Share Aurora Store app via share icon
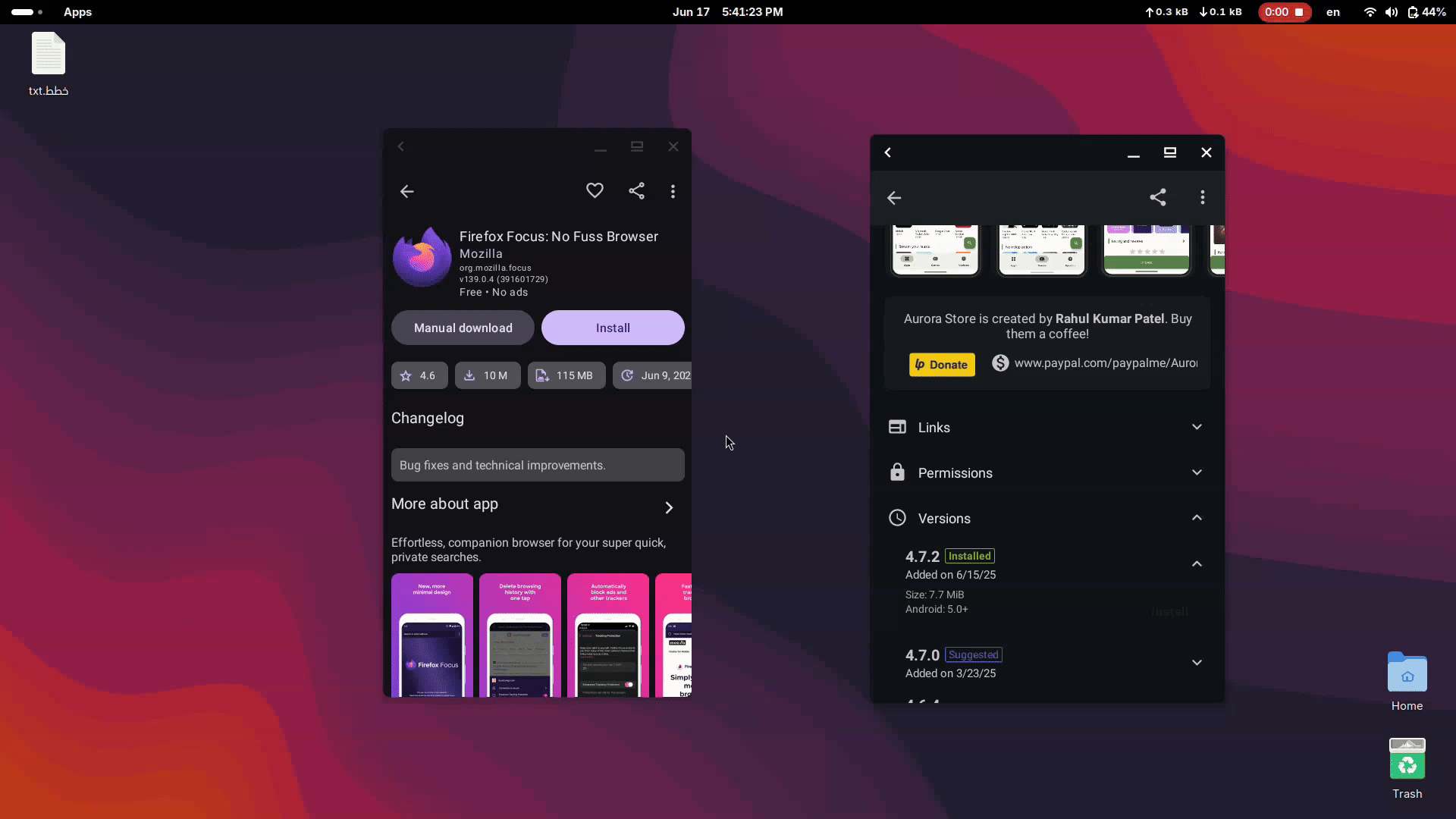This screenshot has height=819, width=1456. (x=1158, y=197)
